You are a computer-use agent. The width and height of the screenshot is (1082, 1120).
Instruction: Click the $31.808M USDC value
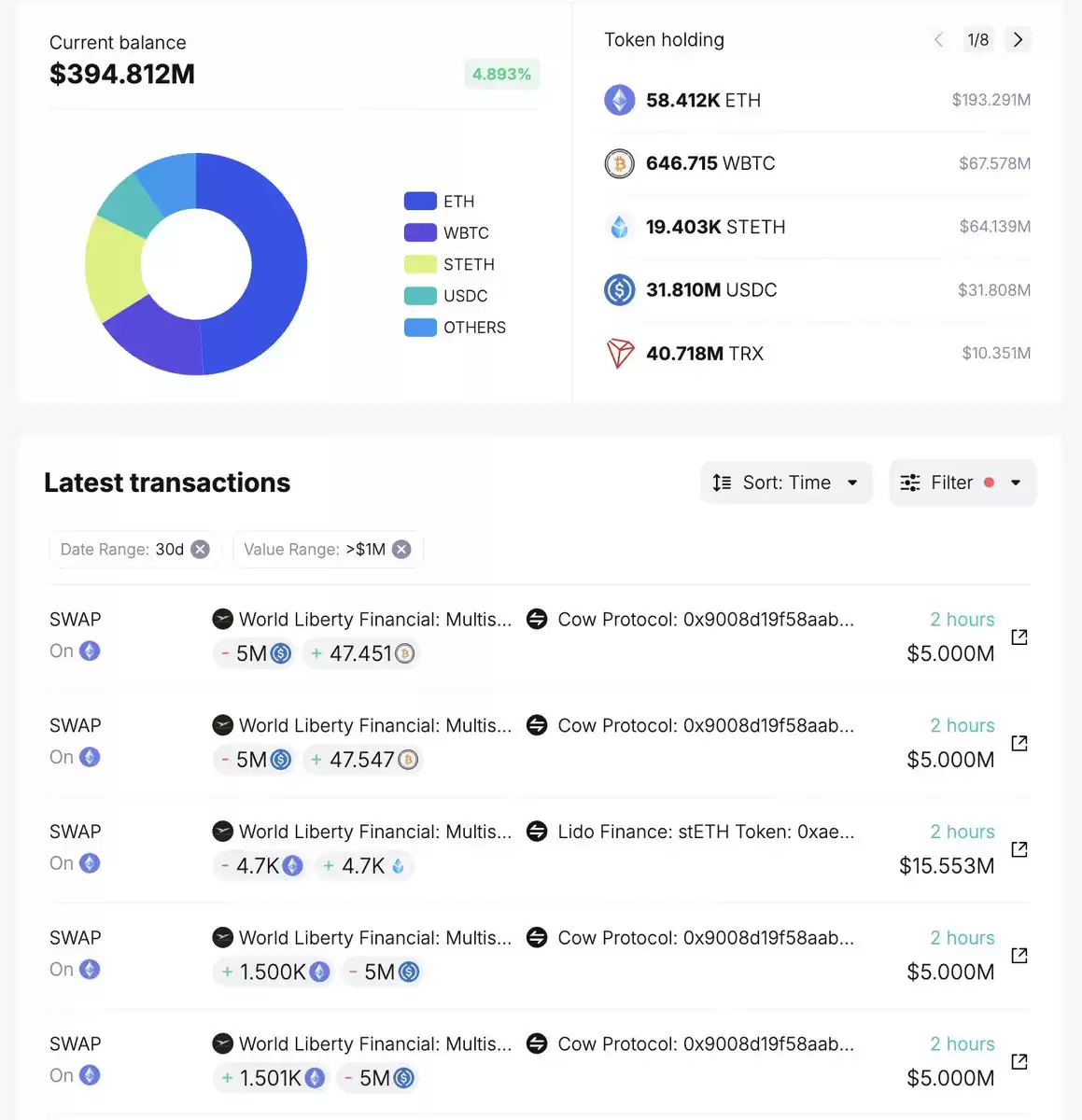994,290
